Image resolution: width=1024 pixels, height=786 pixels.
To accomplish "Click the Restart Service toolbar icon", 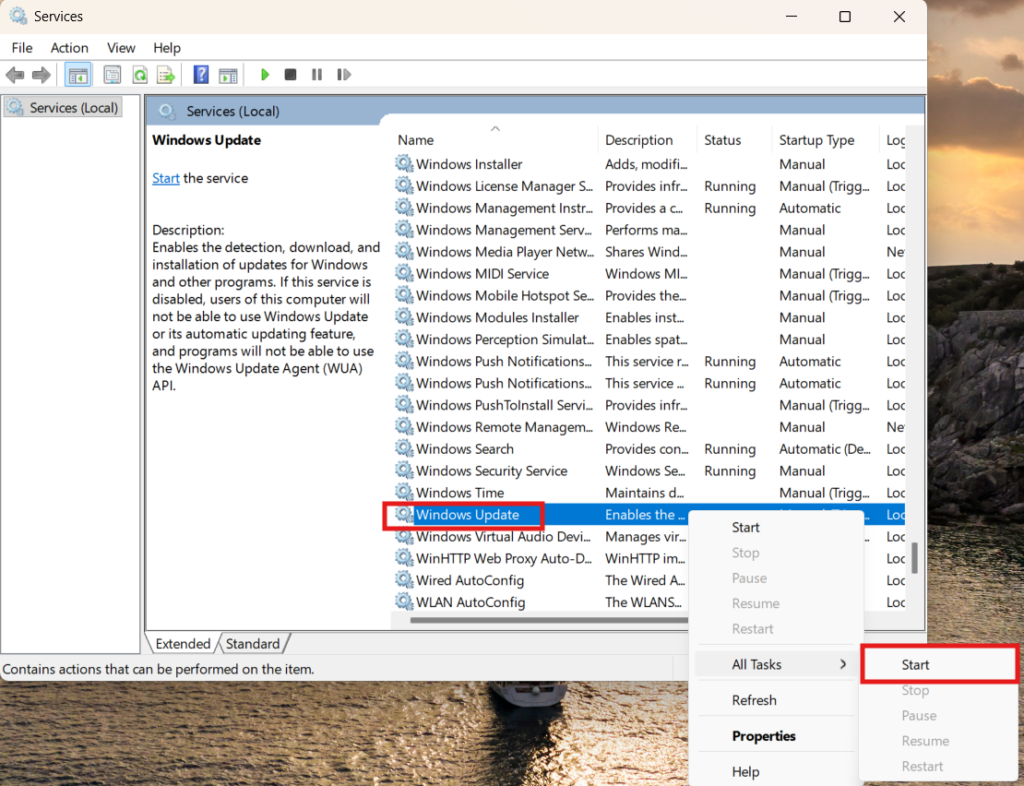I will click(344, 74).
